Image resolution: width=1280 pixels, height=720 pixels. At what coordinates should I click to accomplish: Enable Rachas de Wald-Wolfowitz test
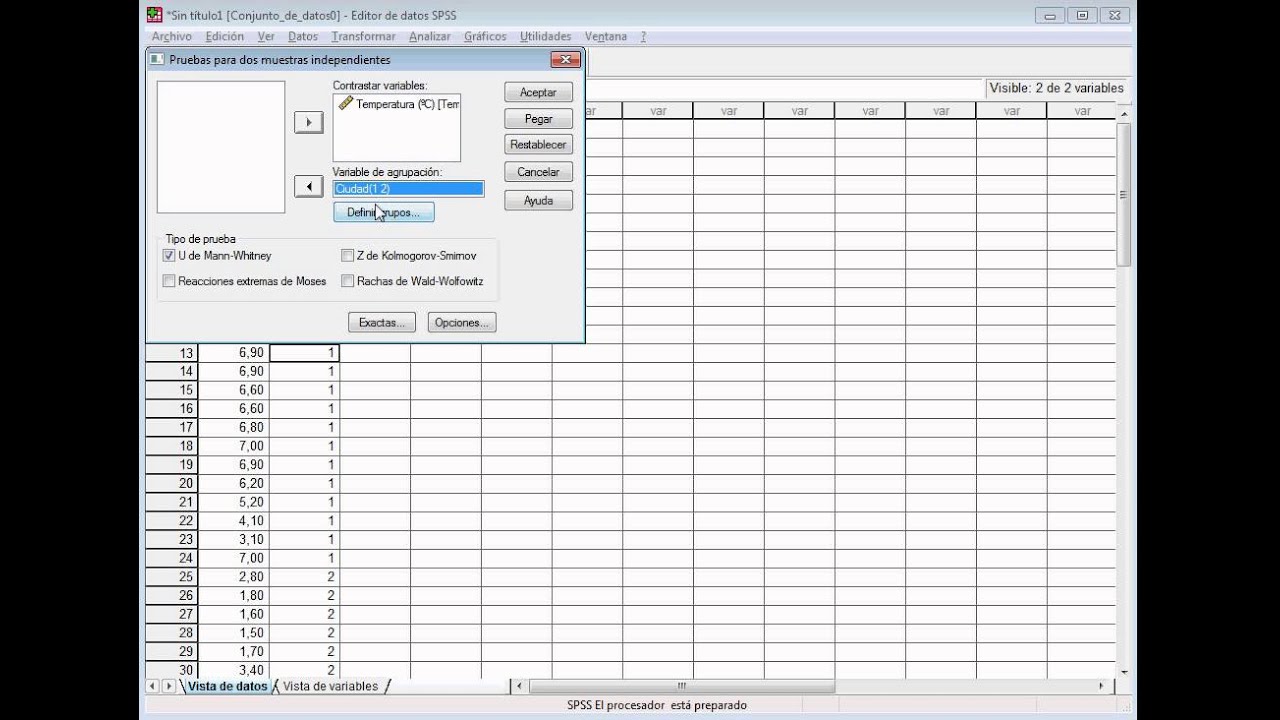pyautogui.click(x=347, y=281)
